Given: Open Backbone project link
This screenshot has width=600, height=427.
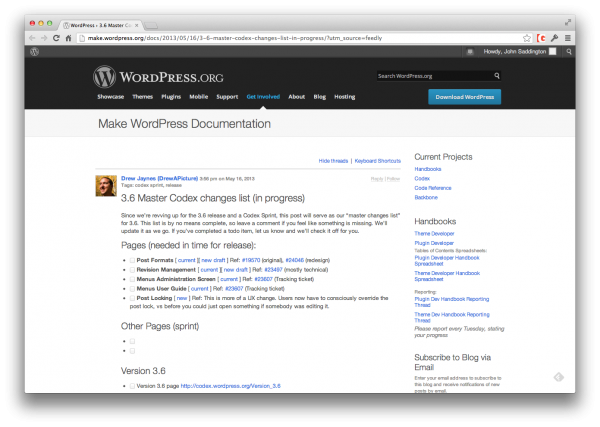Looking at the screenshot, I should (x=426, y=197).
